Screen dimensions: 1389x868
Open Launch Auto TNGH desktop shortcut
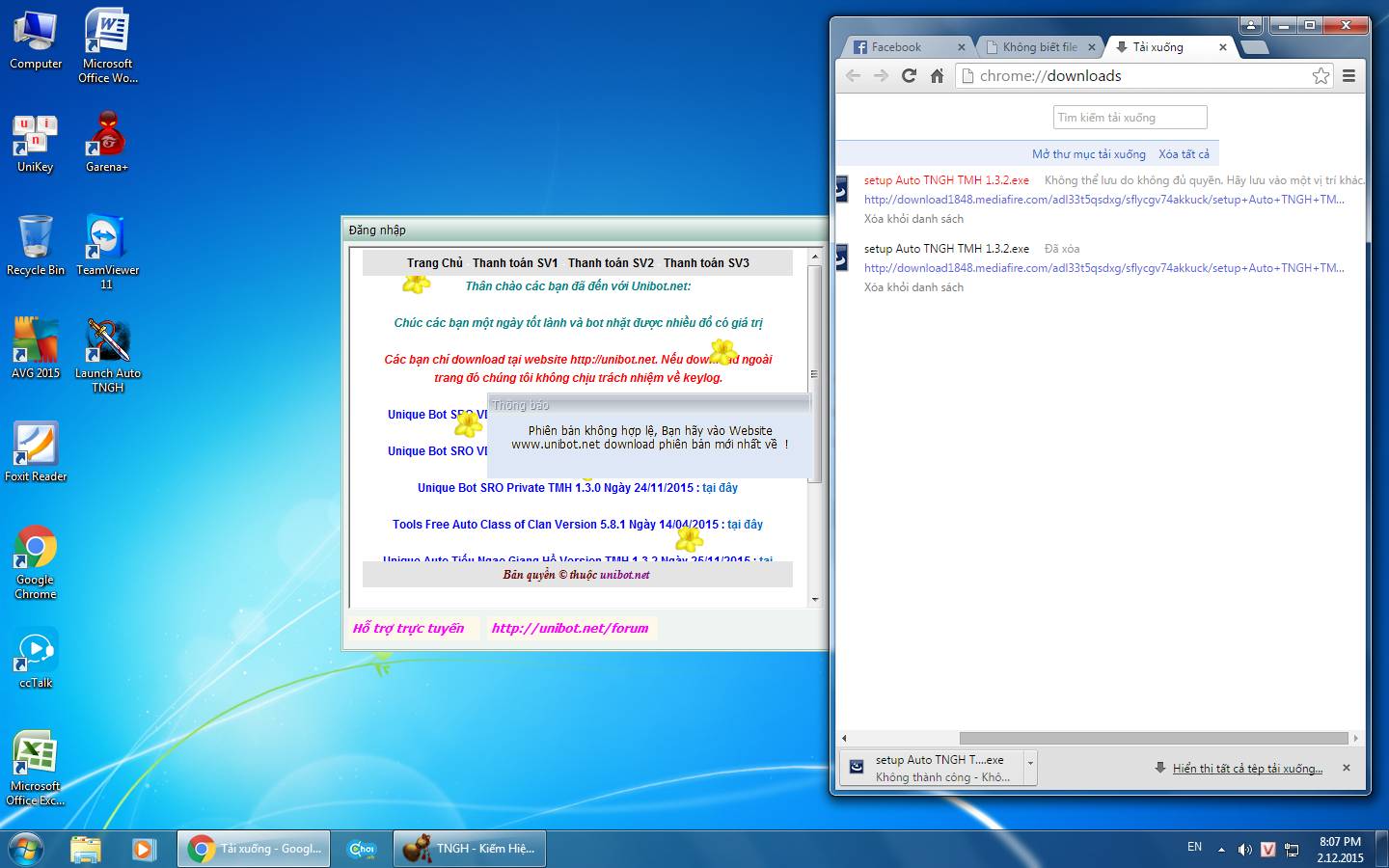tap(108, 355)
